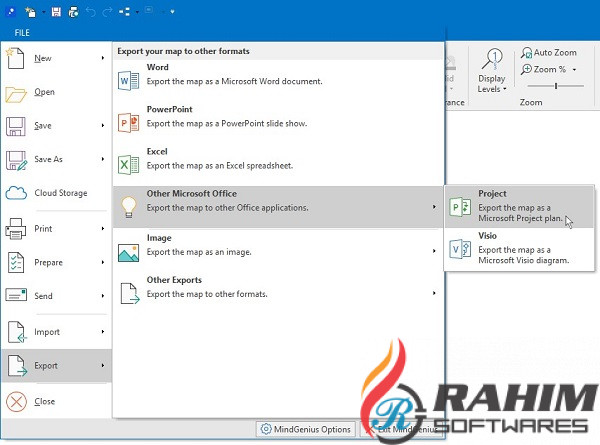This screenshot has width=600, height=445.
Task: Click the Microsoft Project export icon
Action: [460, 207]
